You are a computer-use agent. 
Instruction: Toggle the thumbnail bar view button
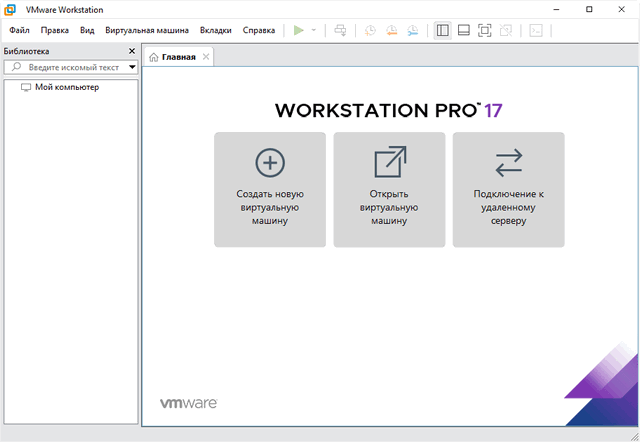coord(464,30)
